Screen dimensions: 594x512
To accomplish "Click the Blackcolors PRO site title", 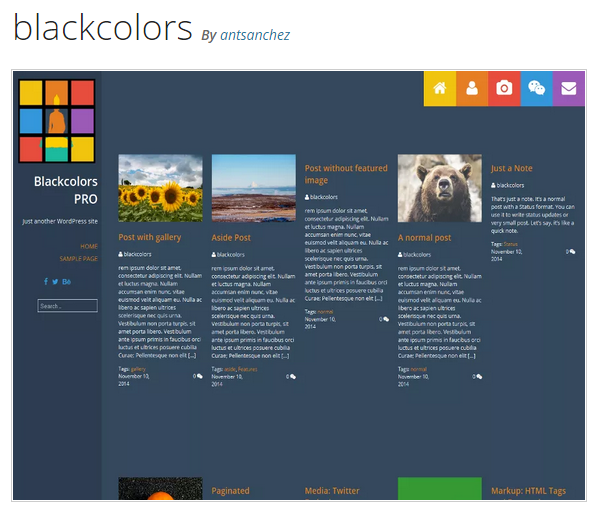I will (x=66, y=190).
